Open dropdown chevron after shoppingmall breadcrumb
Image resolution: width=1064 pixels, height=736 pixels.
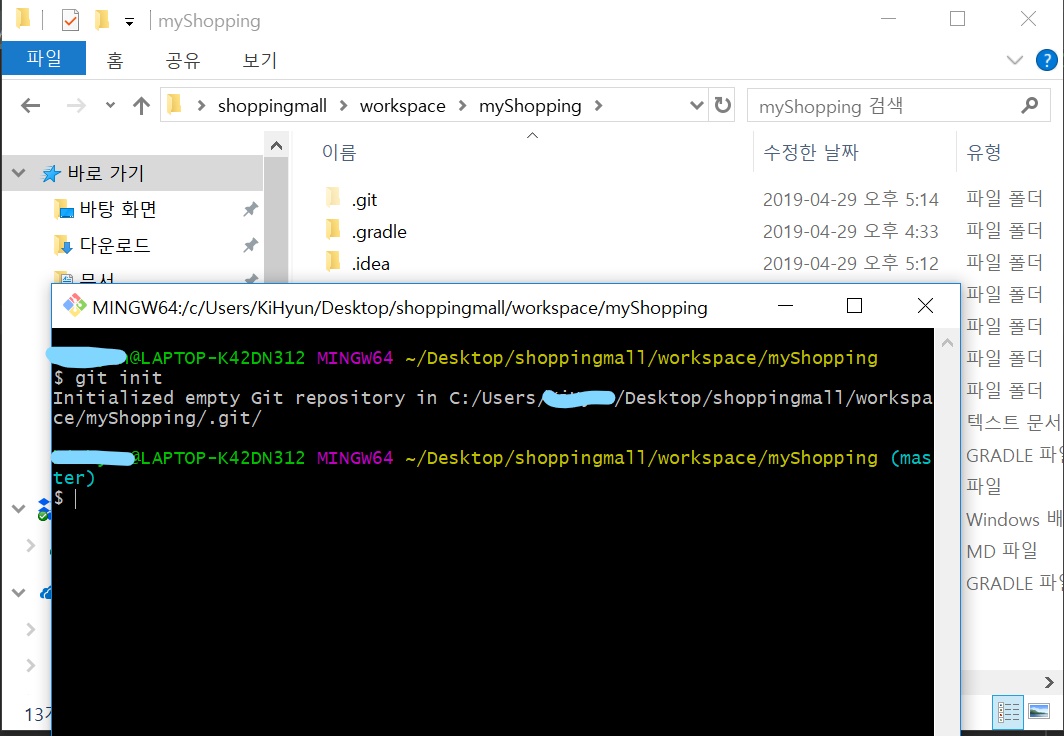(x=343, y=106)
